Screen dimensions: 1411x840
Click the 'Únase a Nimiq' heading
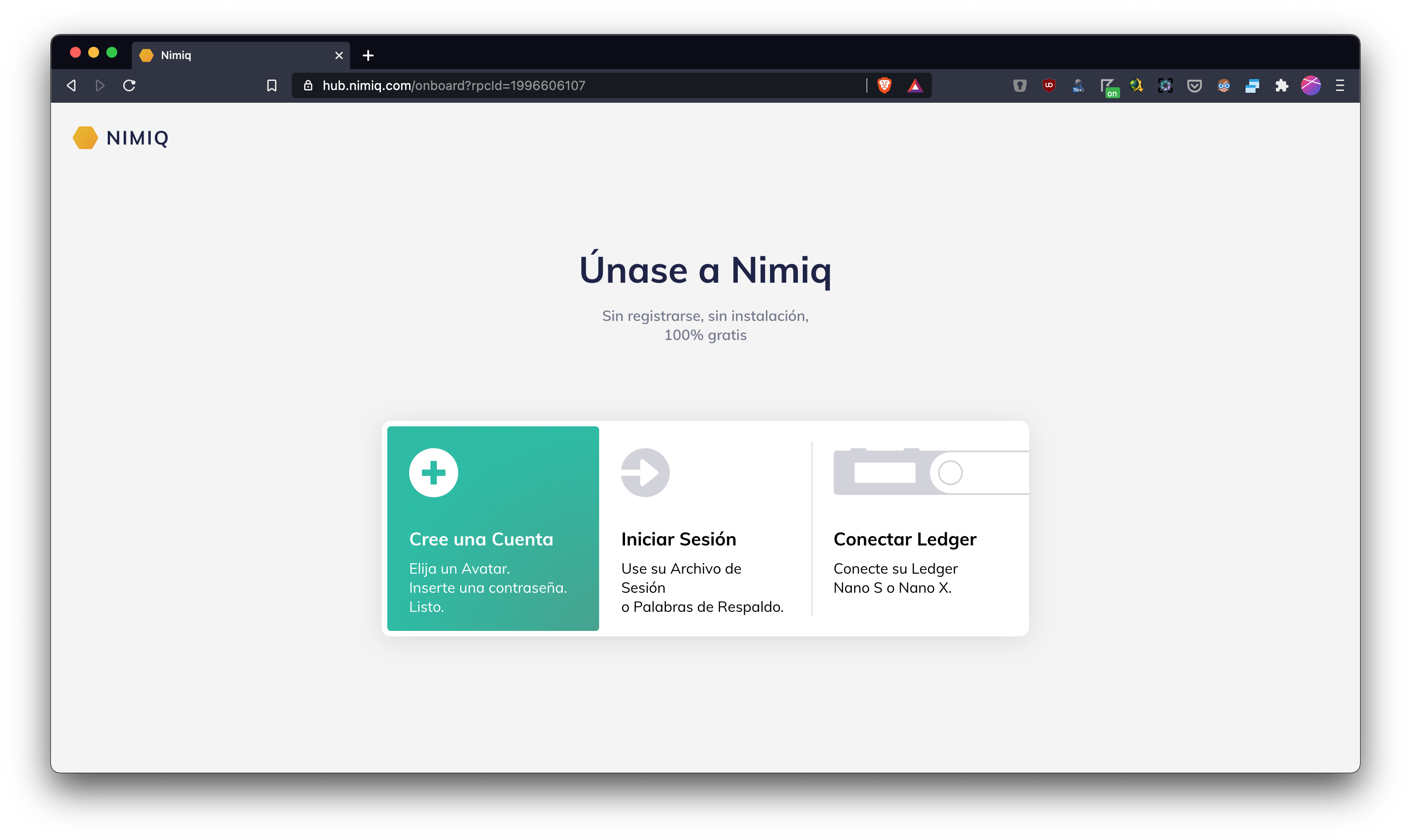pyautogui.click(x=705, y=269)
